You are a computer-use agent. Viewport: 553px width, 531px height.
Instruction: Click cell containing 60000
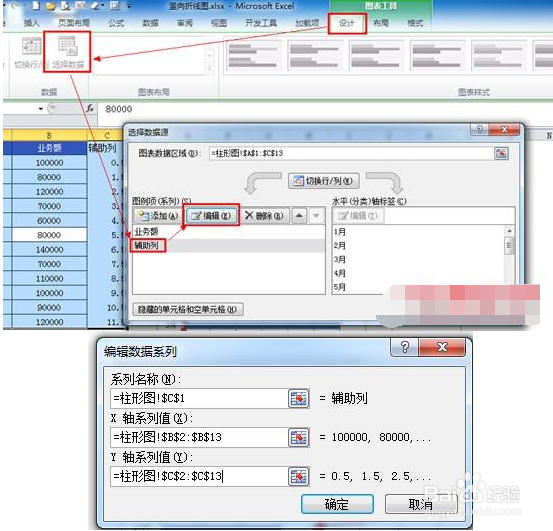tap(49, 221)
